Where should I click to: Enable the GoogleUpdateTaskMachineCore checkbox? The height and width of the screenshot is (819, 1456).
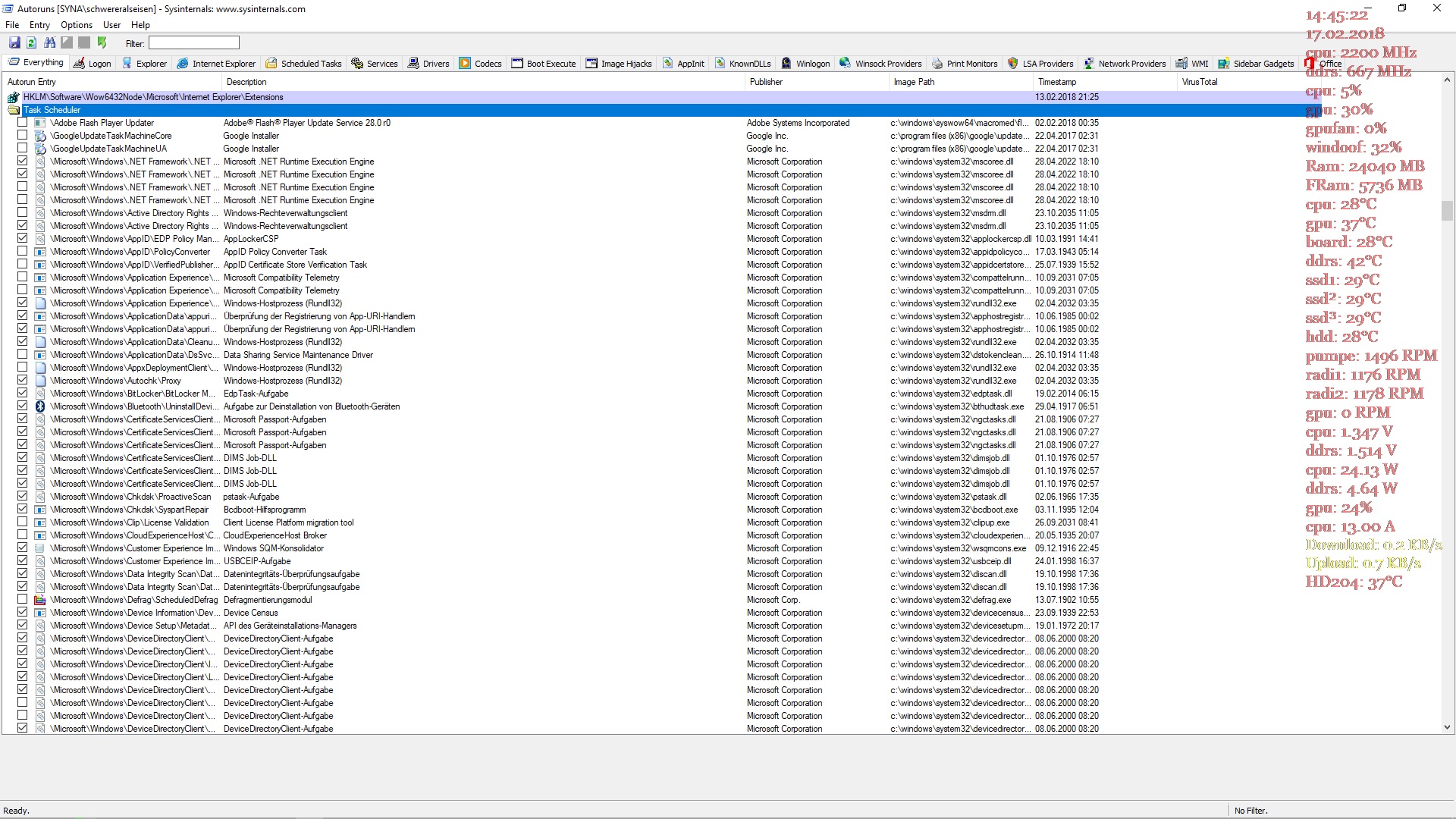coord(22,135)
